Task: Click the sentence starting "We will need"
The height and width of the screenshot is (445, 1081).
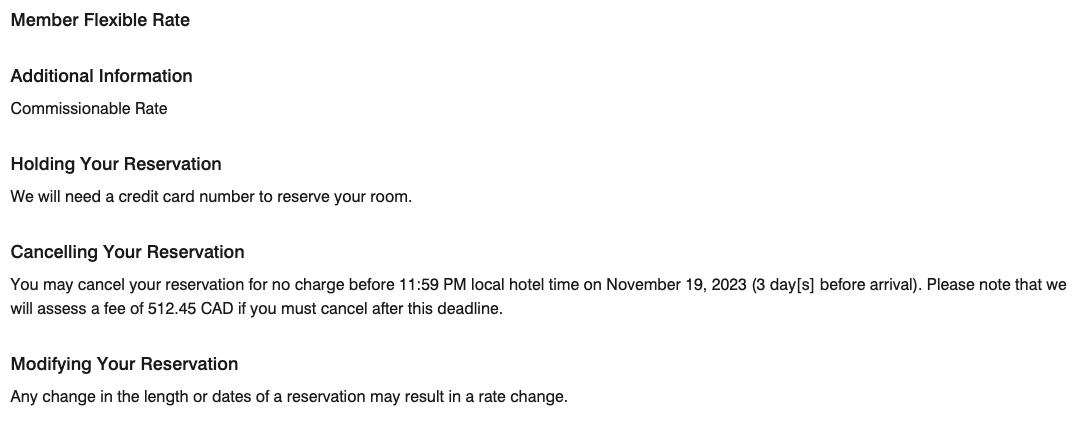Action: point(211,197)
